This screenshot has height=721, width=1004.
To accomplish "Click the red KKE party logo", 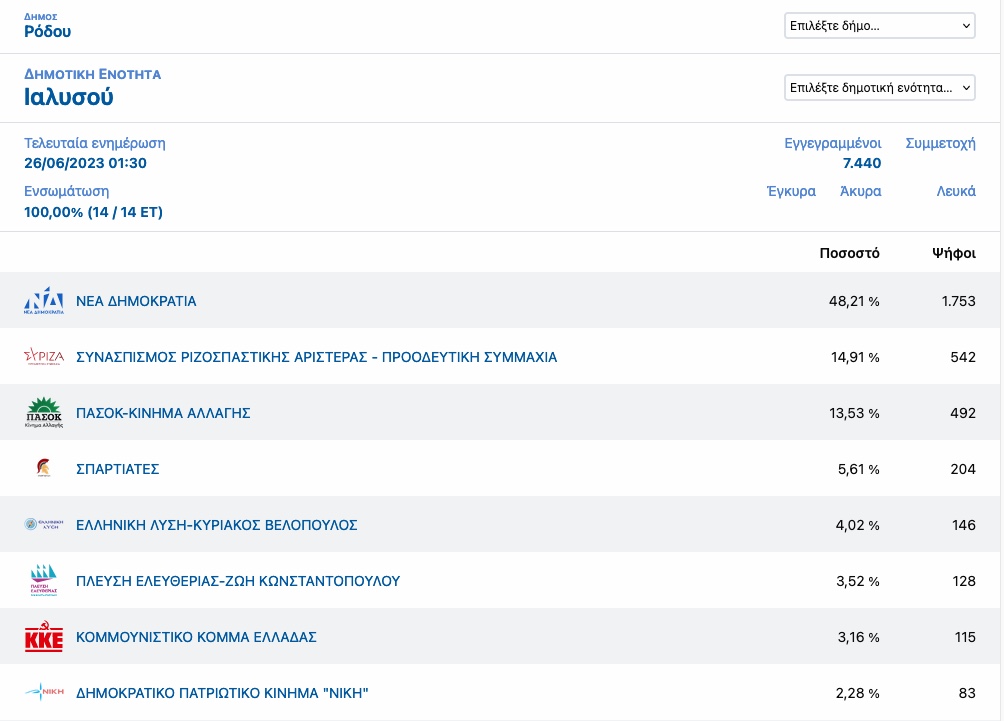I will click(44, 636).
